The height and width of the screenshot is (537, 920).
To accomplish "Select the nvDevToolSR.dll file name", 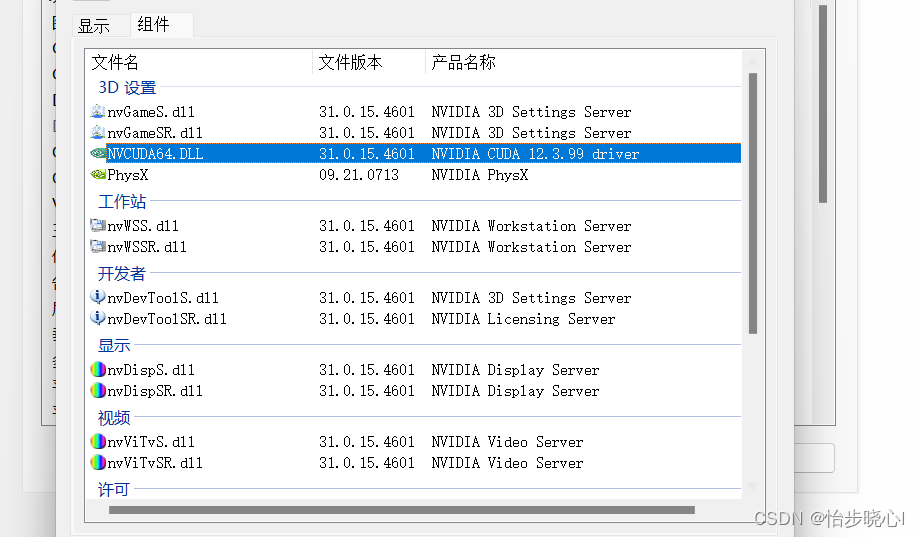I will pyautogui.click(x=167, y=319).
